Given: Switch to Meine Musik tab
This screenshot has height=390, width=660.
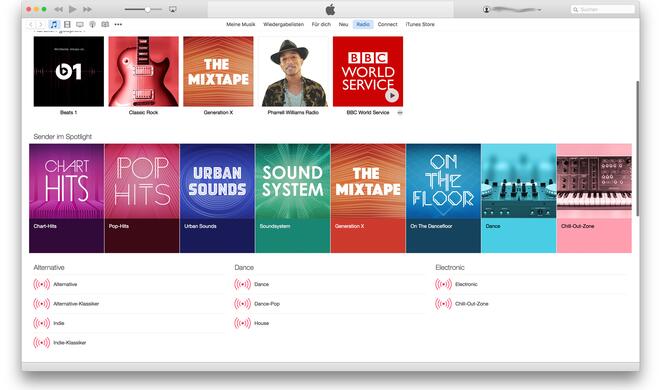Looking at the screenshot, I should [x=241, y=24].
